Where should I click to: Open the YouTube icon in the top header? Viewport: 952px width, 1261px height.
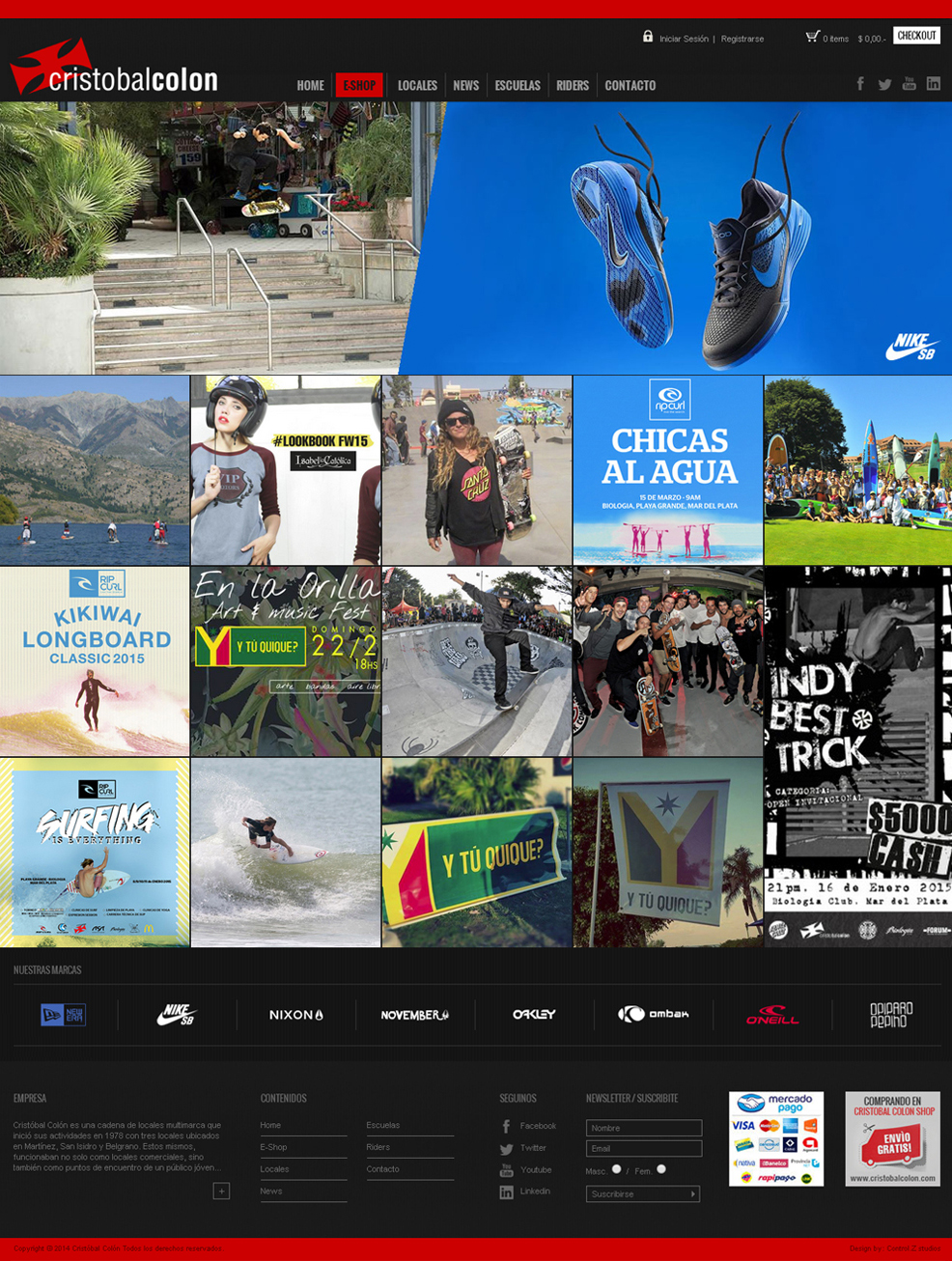point(909,84)
